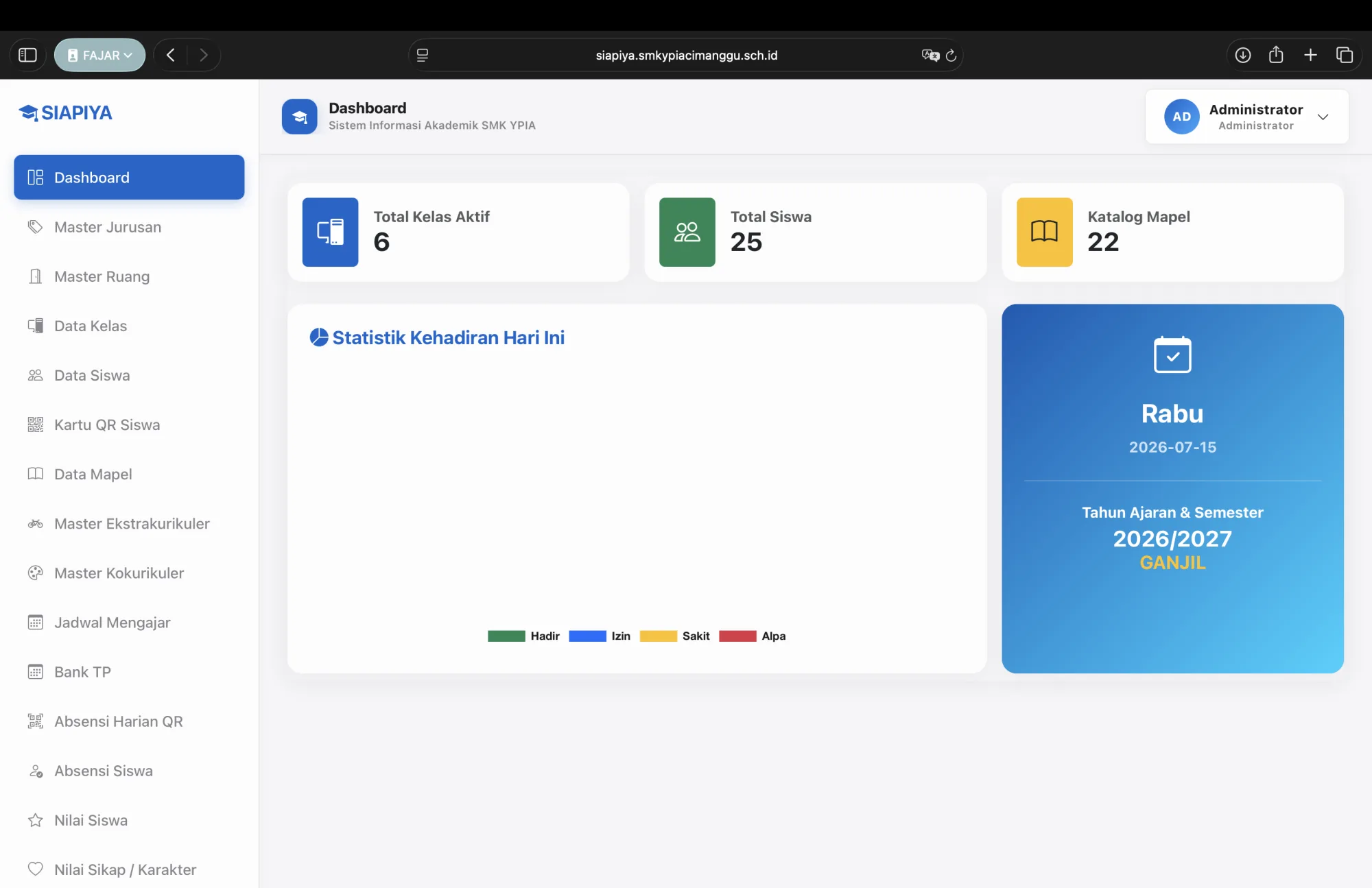Screen dimensions: 1372x888
Task: Toggle the yellow Sakit legend swatch
Action: click(x=658, y=636)
